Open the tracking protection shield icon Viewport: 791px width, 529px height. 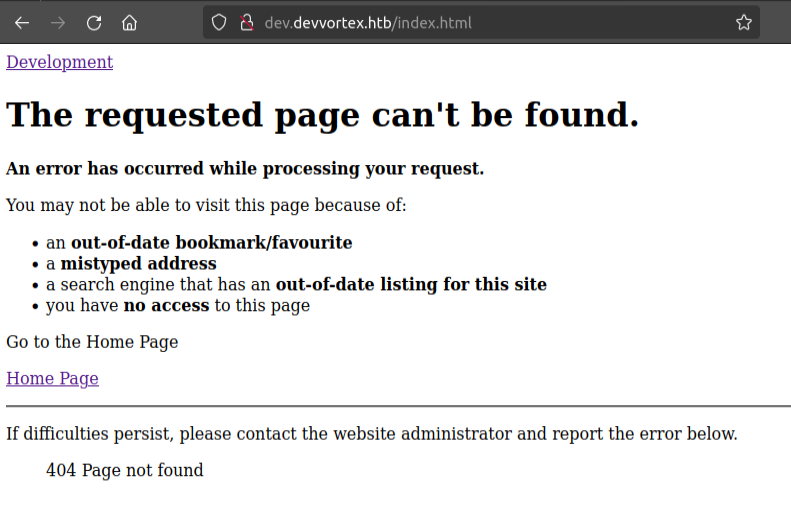coord(219,22)
